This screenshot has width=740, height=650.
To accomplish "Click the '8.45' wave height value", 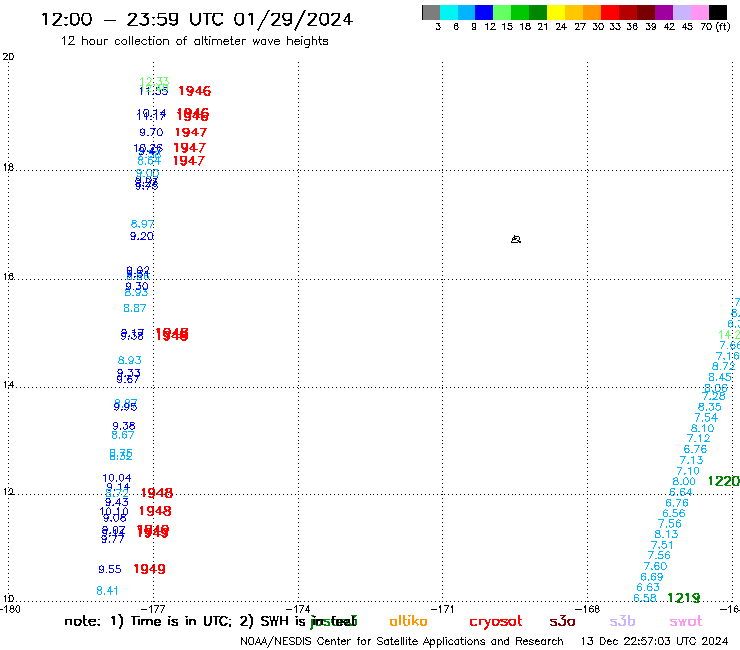I will pos(720,377).
